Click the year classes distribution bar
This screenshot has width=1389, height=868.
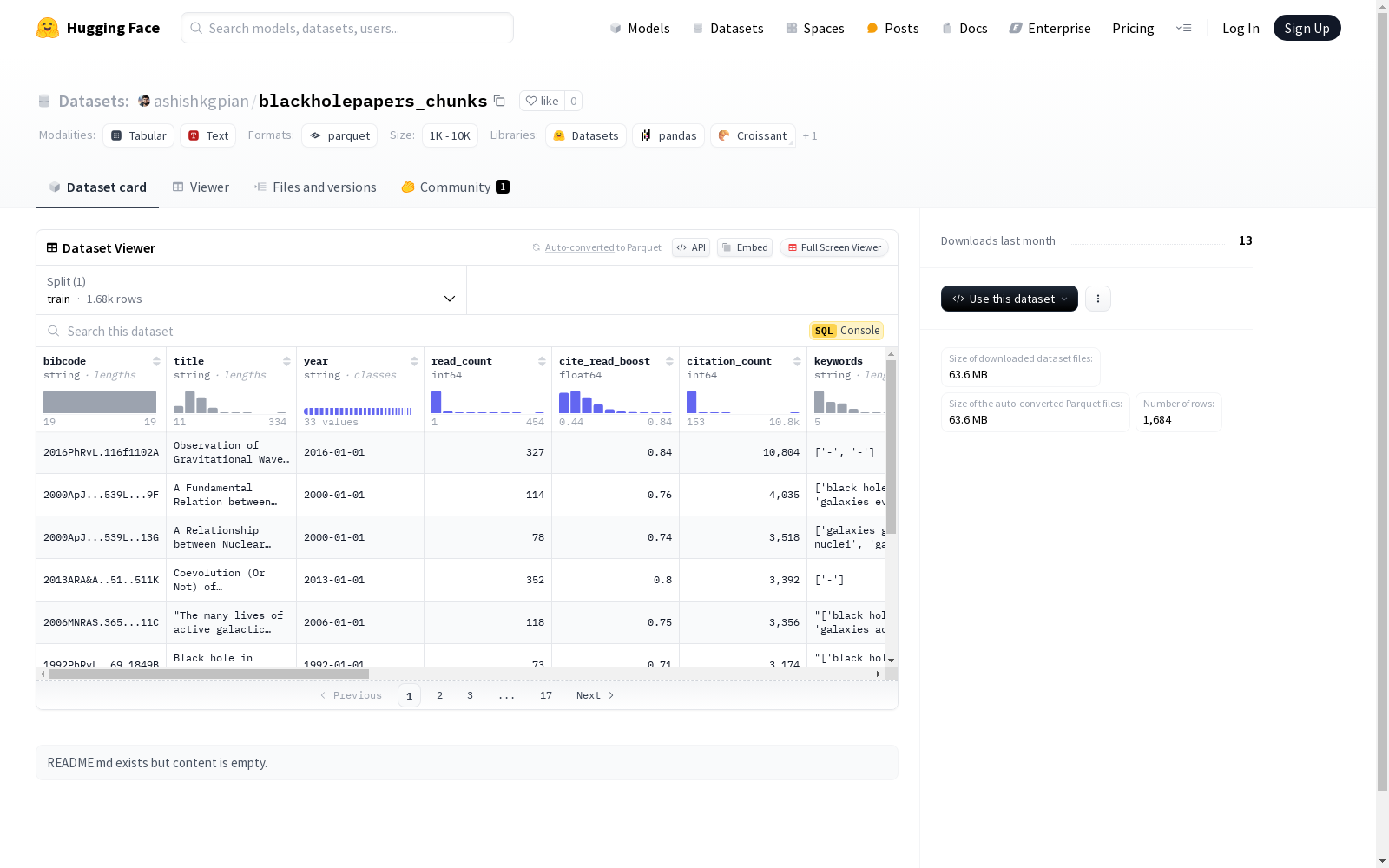coord(358,411)
